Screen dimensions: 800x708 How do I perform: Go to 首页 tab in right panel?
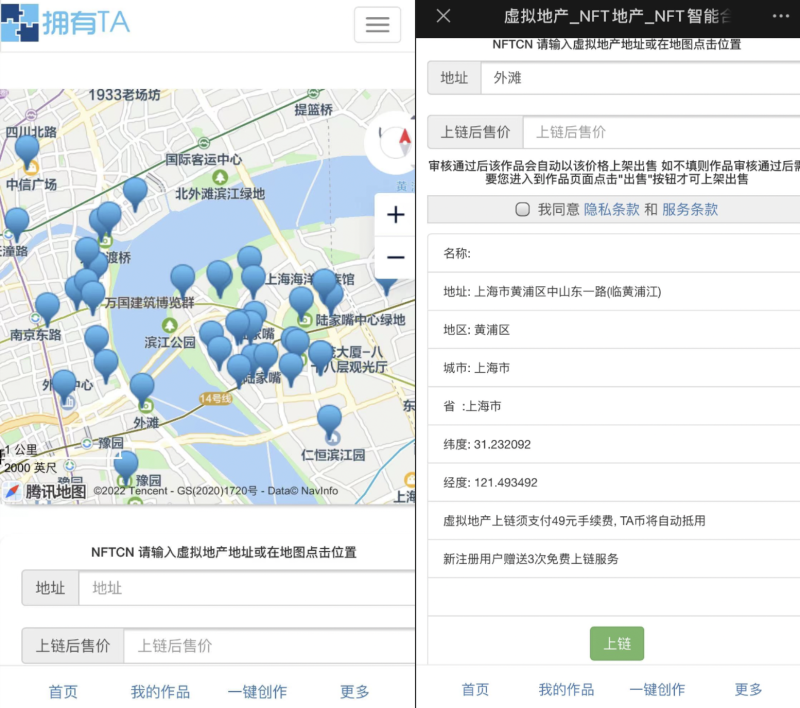[475, 690]
